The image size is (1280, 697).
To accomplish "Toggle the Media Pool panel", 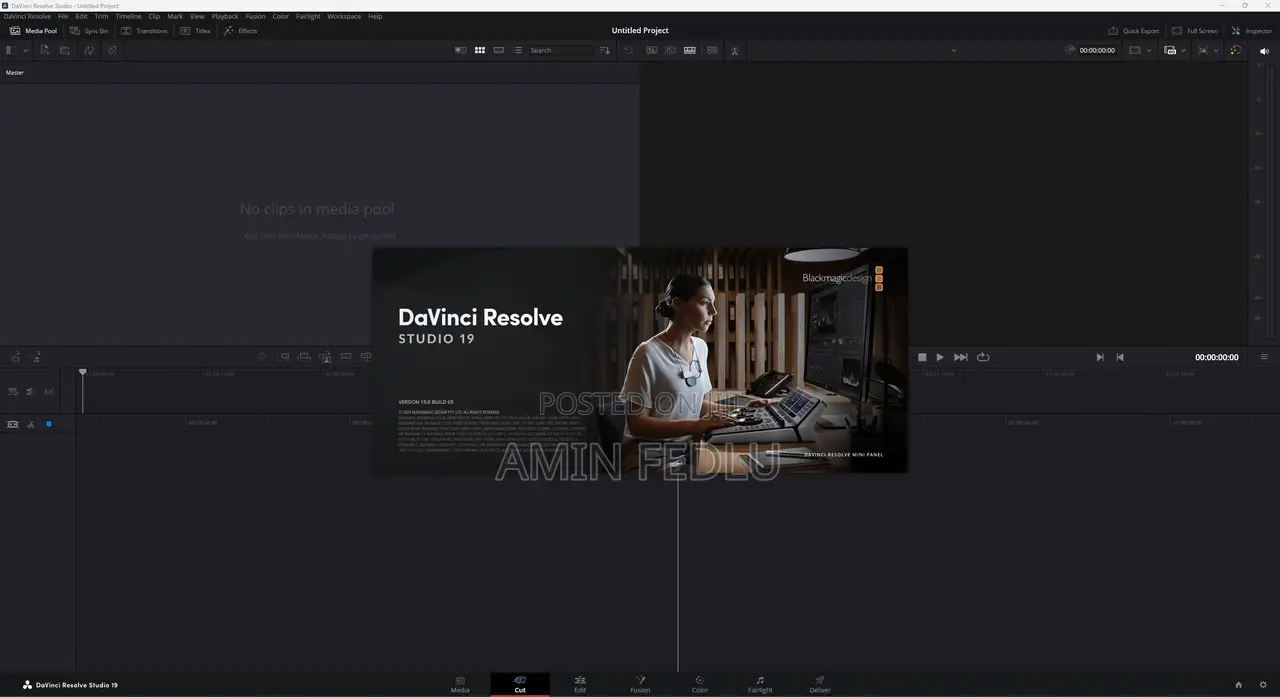I will click(x=34, y=31).
